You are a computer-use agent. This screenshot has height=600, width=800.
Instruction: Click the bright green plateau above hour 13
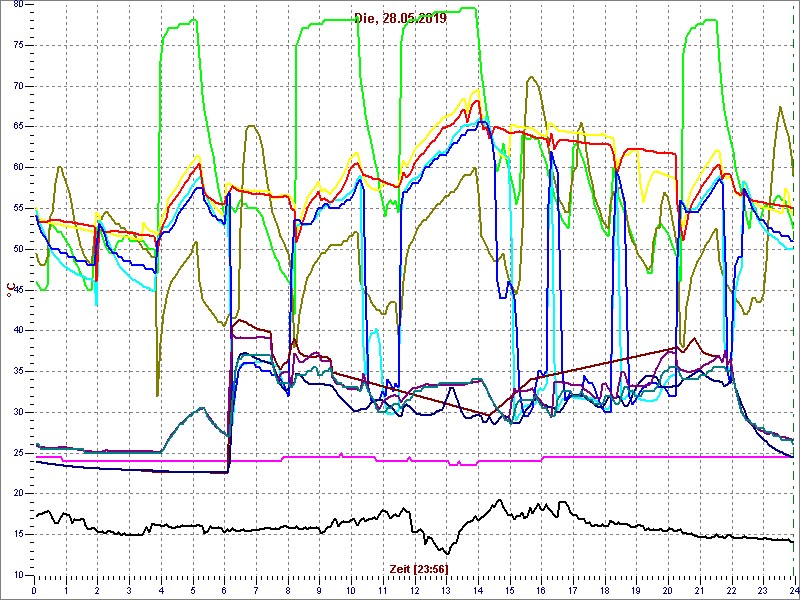[445, 10]
